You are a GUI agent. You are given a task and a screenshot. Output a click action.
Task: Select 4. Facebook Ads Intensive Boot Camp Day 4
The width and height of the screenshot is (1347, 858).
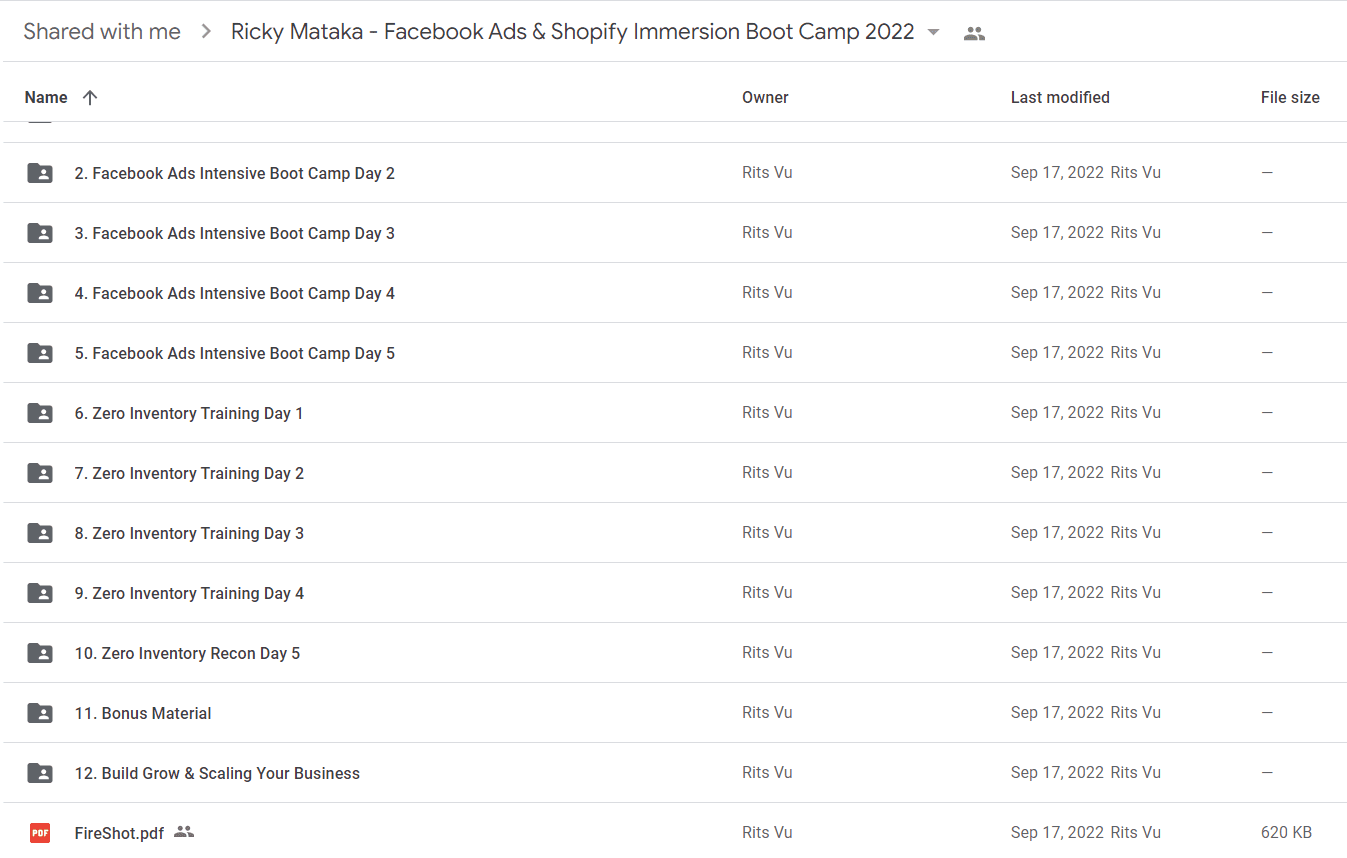673,293
